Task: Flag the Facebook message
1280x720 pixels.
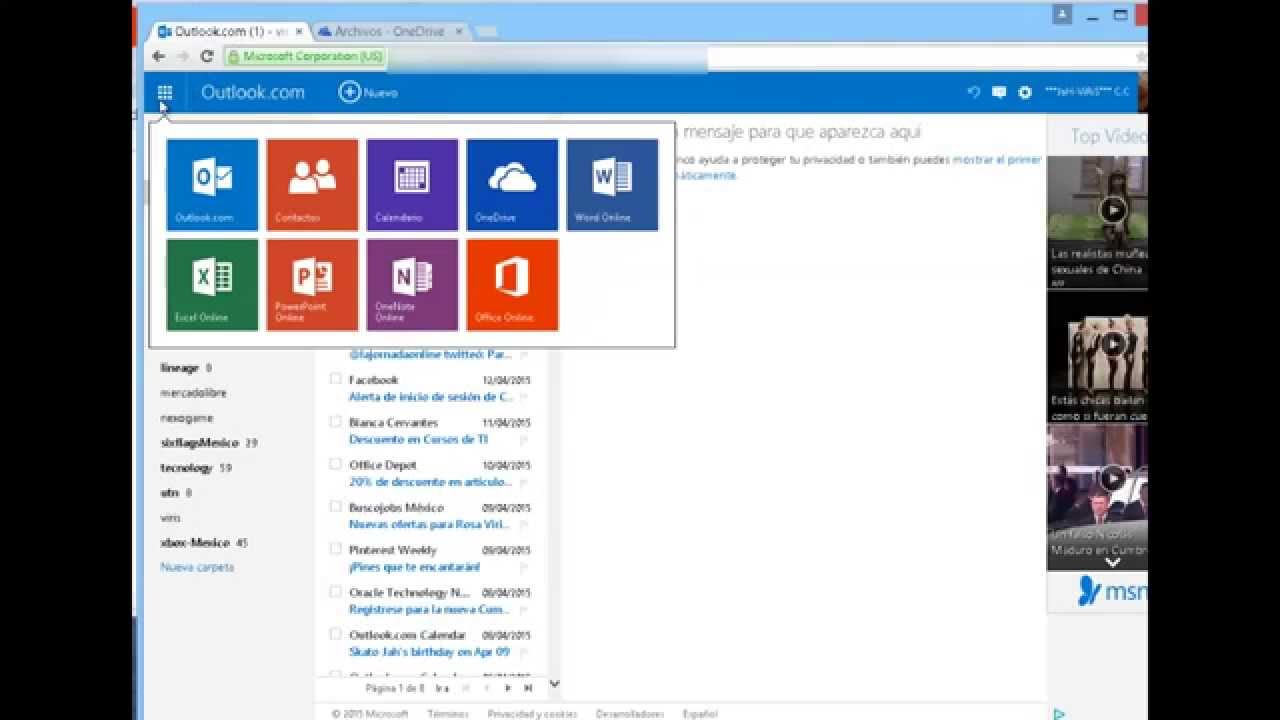Action: coord(523,397)
